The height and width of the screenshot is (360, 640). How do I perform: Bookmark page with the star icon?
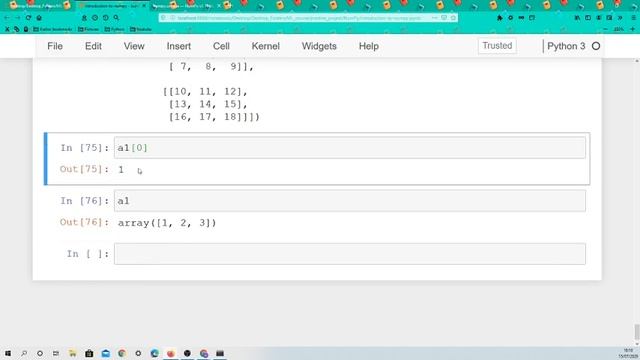click(x=453, y=18)
